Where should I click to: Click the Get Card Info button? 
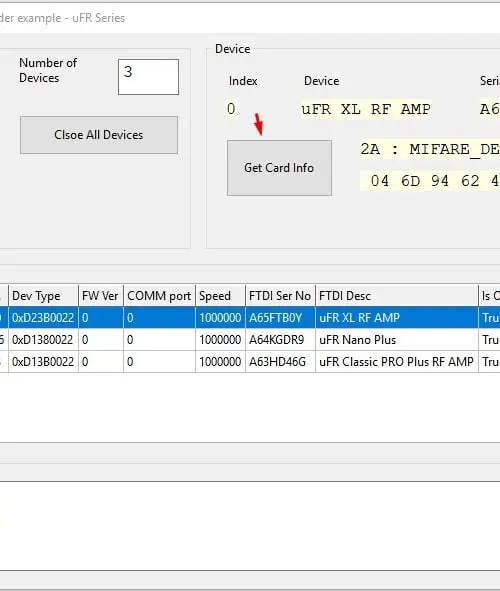tap(279, 168)
